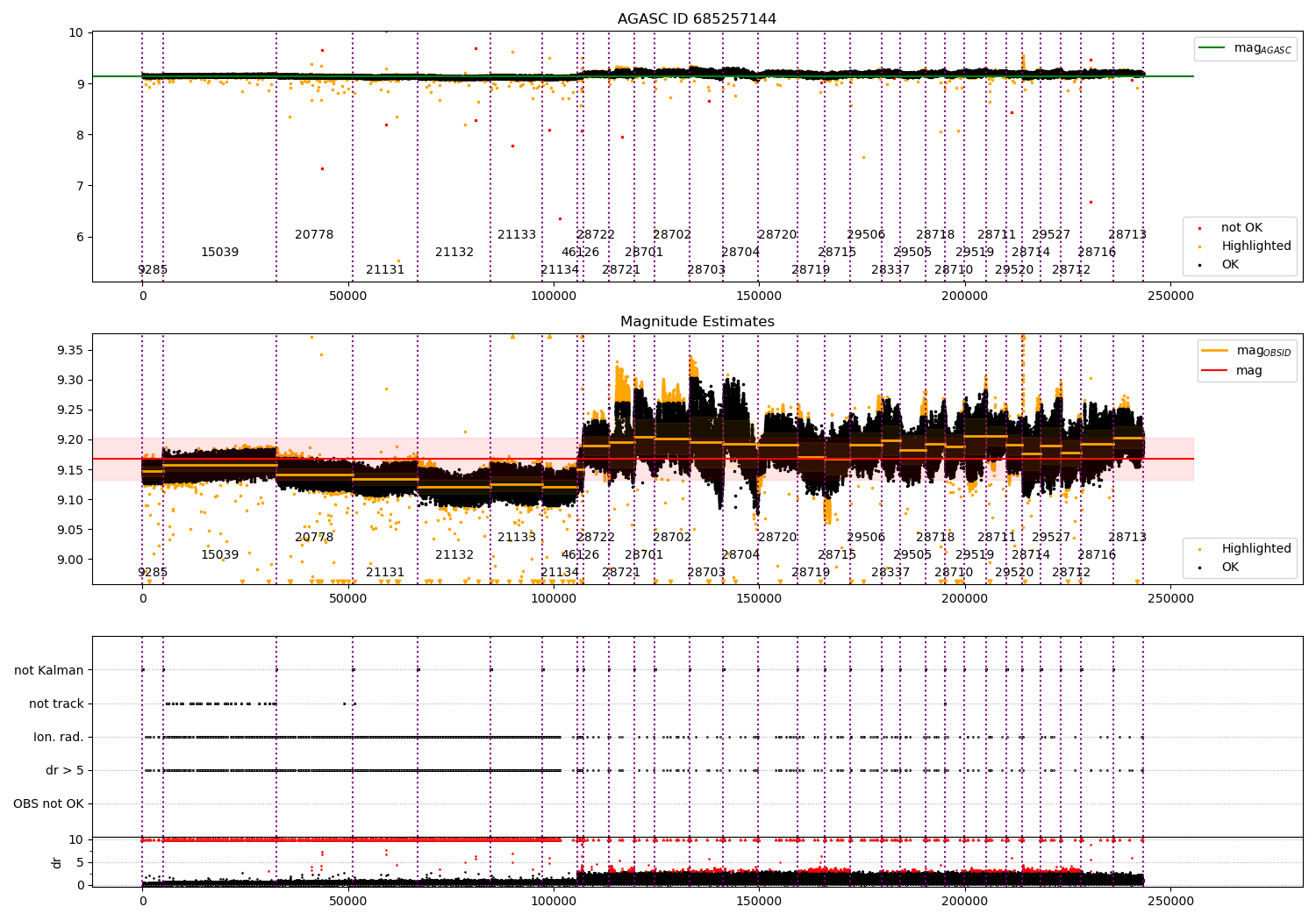Image resolution: width=1316 pixels, height=921 pixels.
Task: Click the 'not track' axis label
Action: [x=56, y=703]
